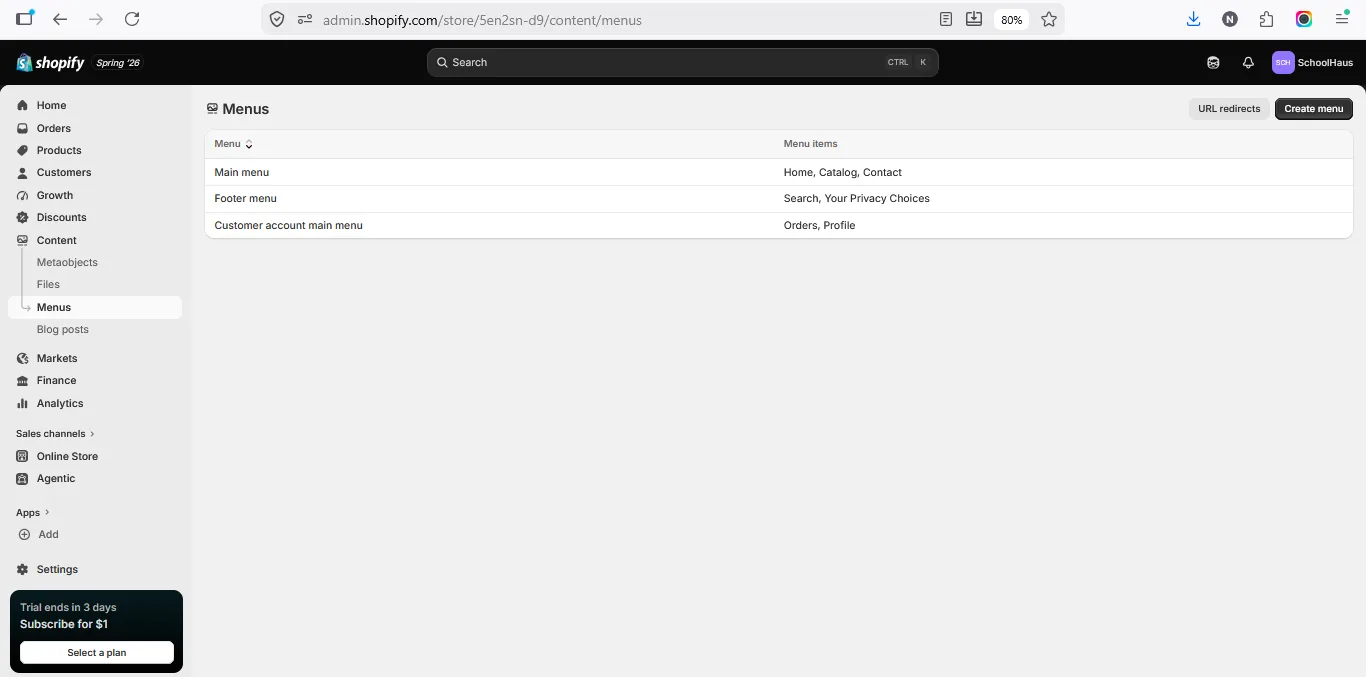
Task: Go back to the previous browser page
Action: pyautogui.click(x=60, y=19)
